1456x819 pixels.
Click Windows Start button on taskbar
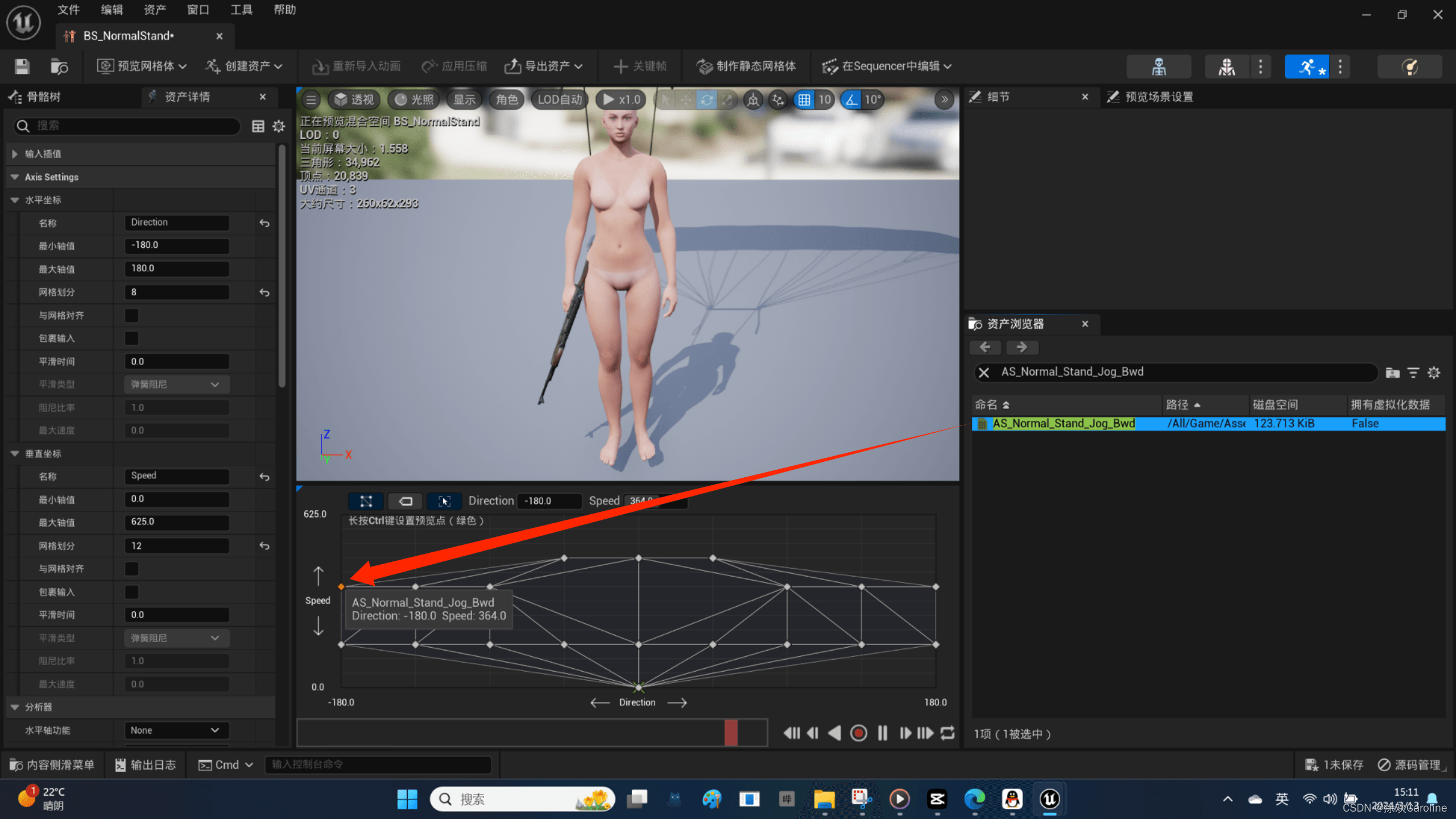407,799
